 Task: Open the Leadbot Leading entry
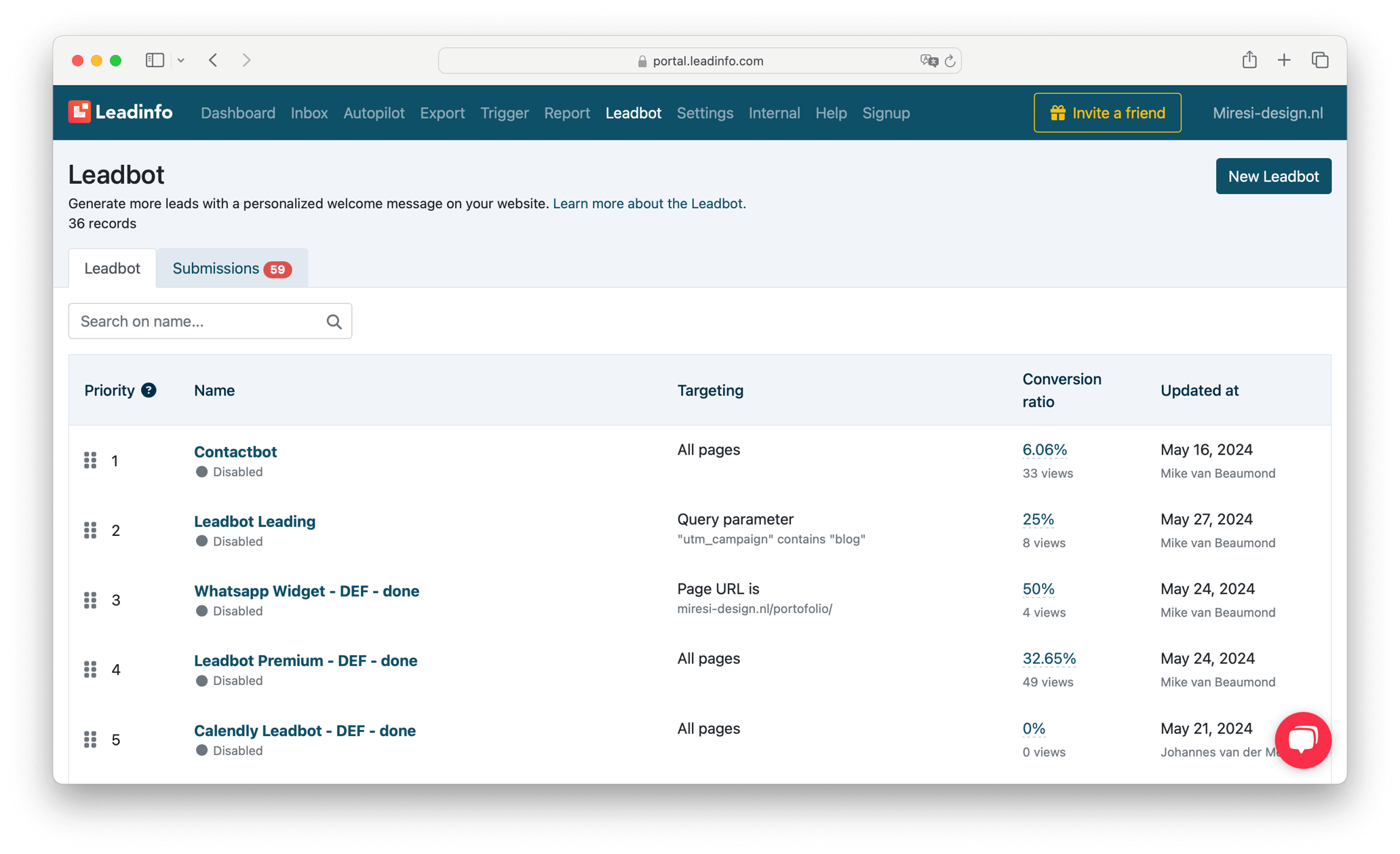coord(254,521)
